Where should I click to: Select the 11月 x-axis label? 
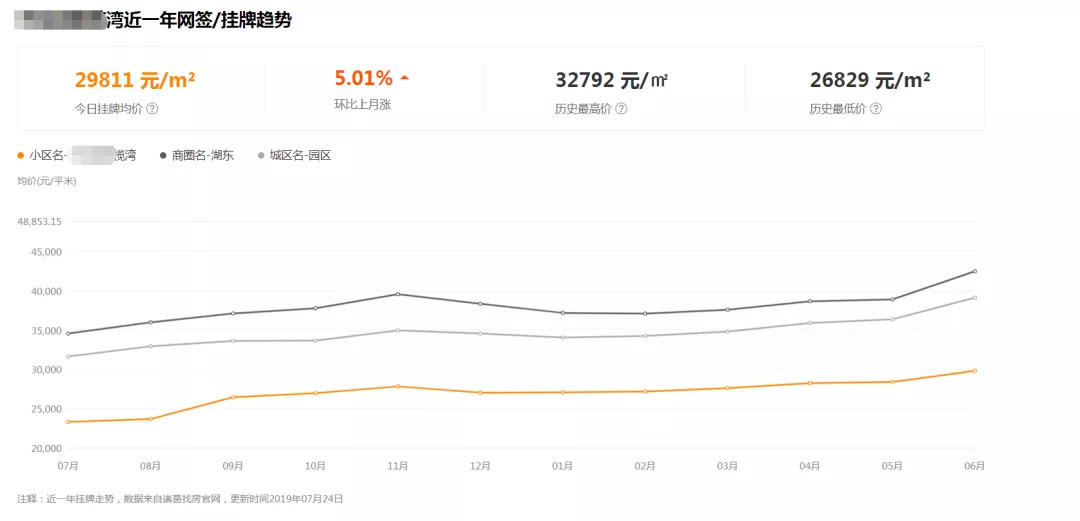tap(397, 466)
